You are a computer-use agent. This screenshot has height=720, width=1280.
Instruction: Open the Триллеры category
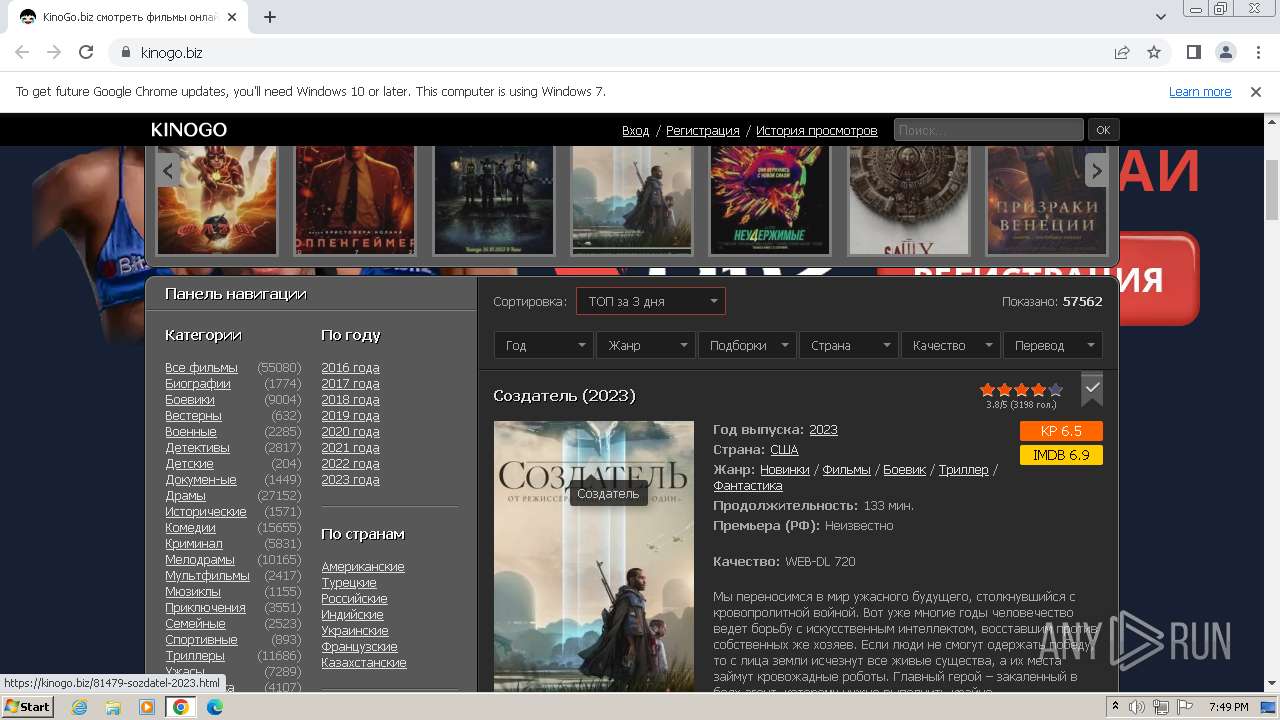pyautogui.click(x=195, y=656)
